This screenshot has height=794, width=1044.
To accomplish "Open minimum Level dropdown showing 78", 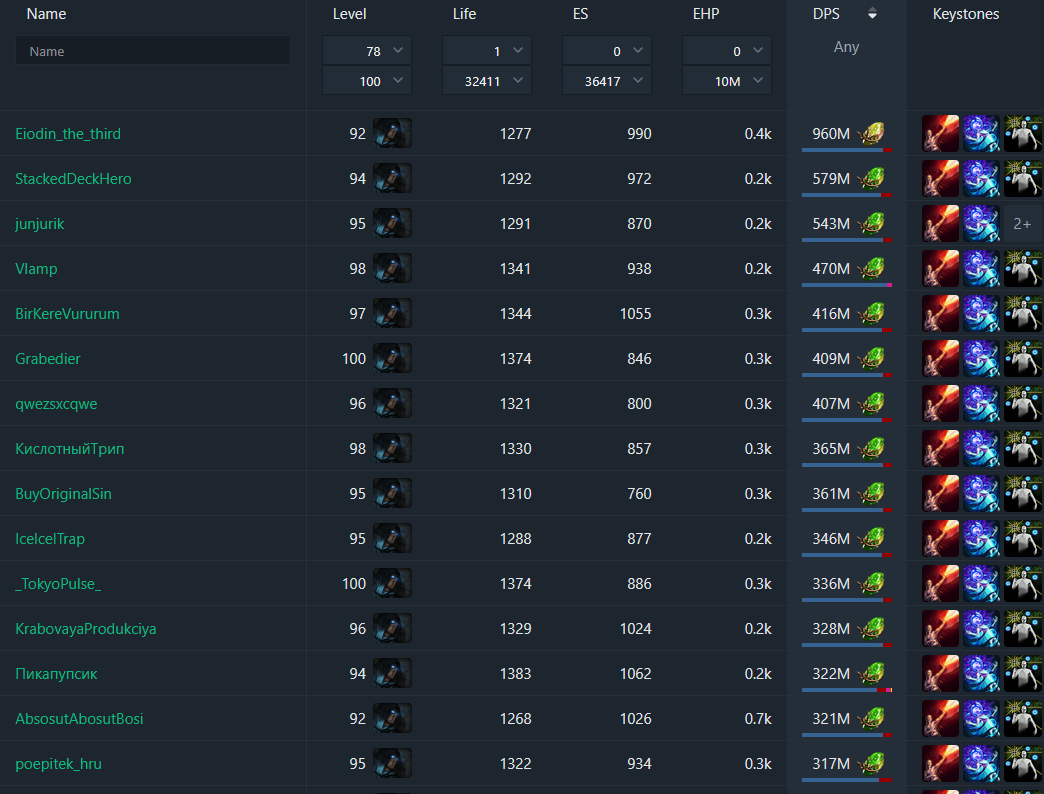I will pyautogui.click(x=367, y=51).
